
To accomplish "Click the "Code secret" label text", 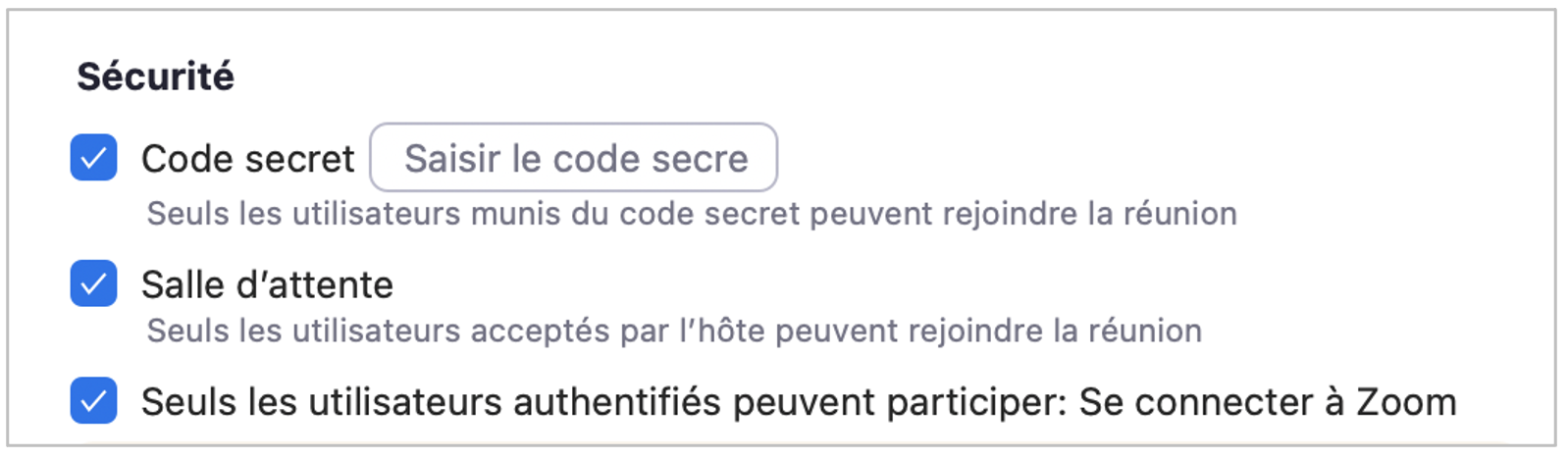I will click(x=247, y=159).
